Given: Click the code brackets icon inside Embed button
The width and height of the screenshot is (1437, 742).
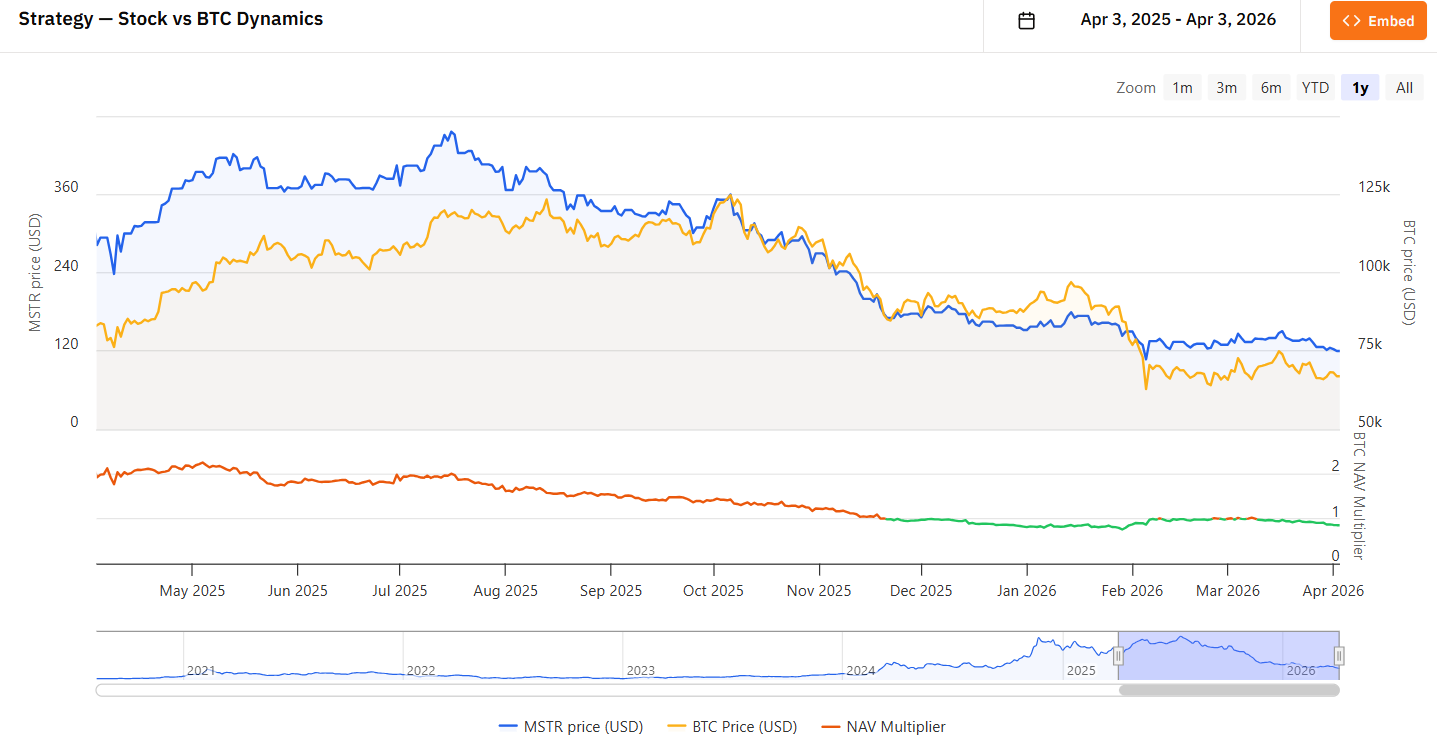Looking at the screenshot, I should click(1353, 20).
